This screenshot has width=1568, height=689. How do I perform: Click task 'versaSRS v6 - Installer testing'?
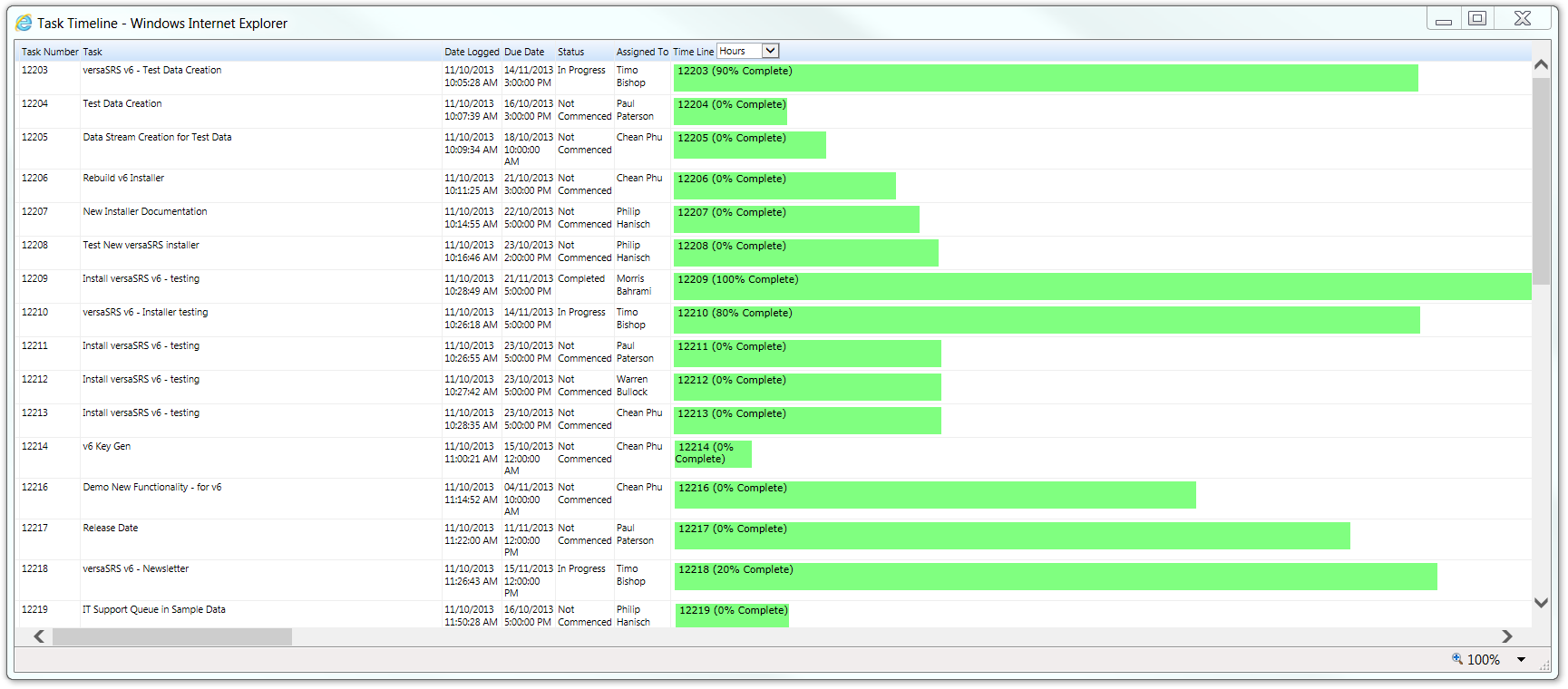tap(145, 312)
